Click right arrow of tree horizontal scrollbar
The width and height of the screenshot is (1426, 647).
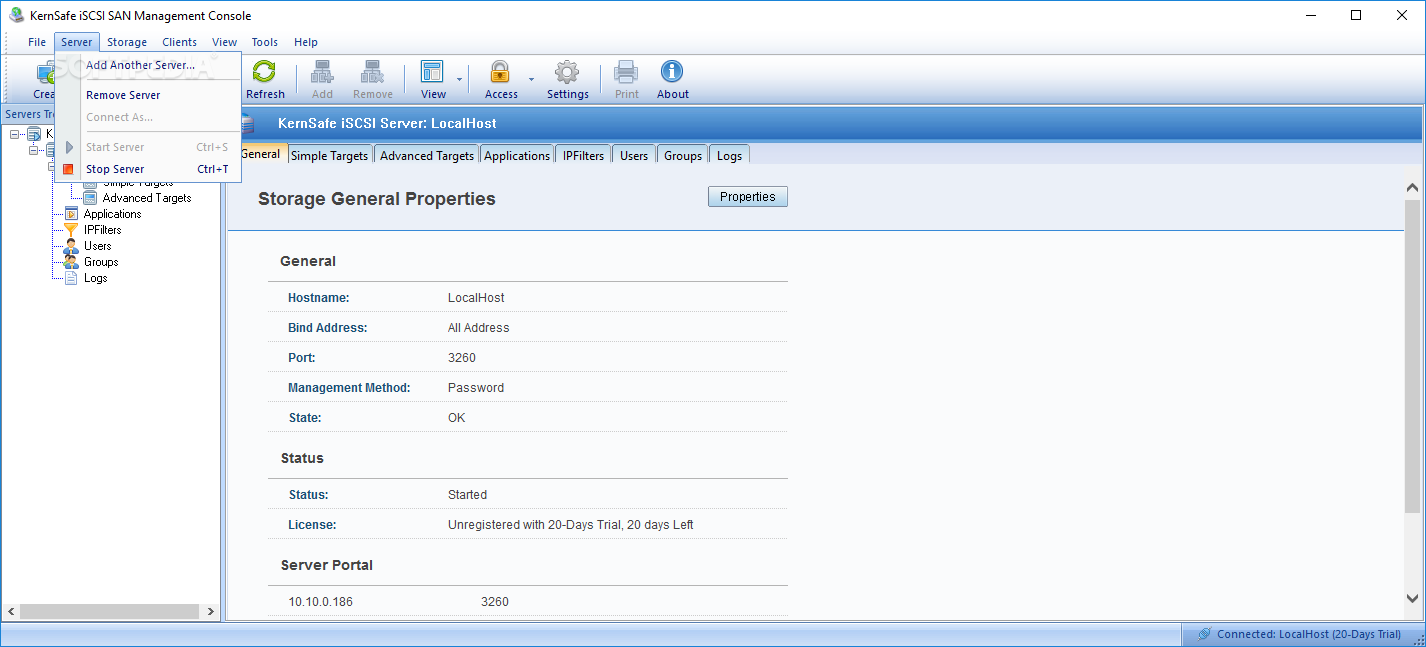(x=210, y=611)
